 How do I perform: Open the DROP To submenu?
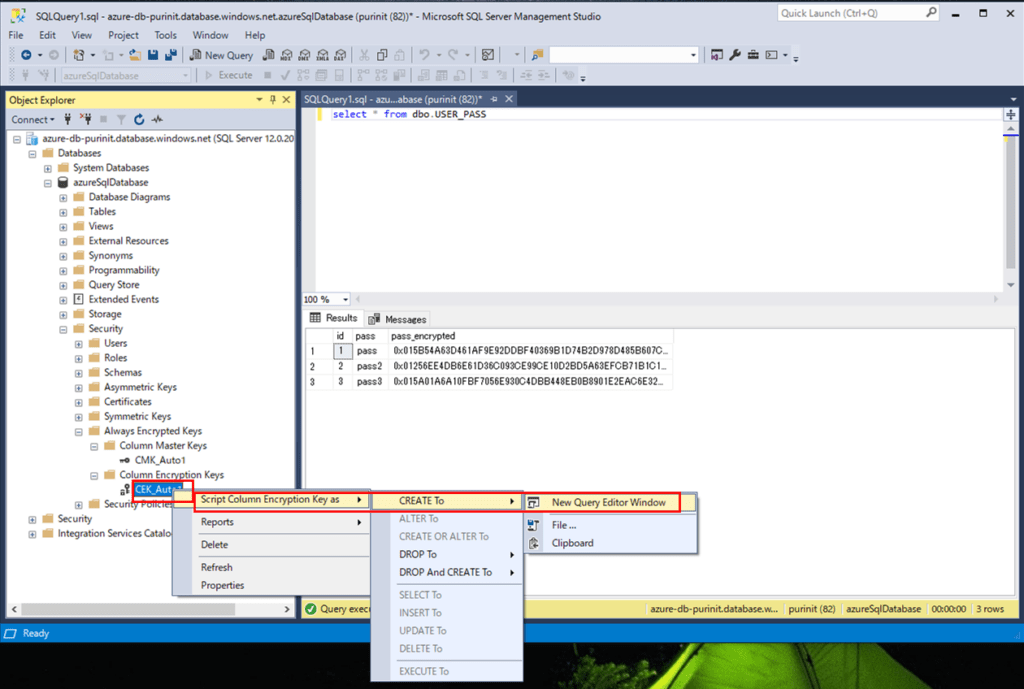click(x=447, y=554)
